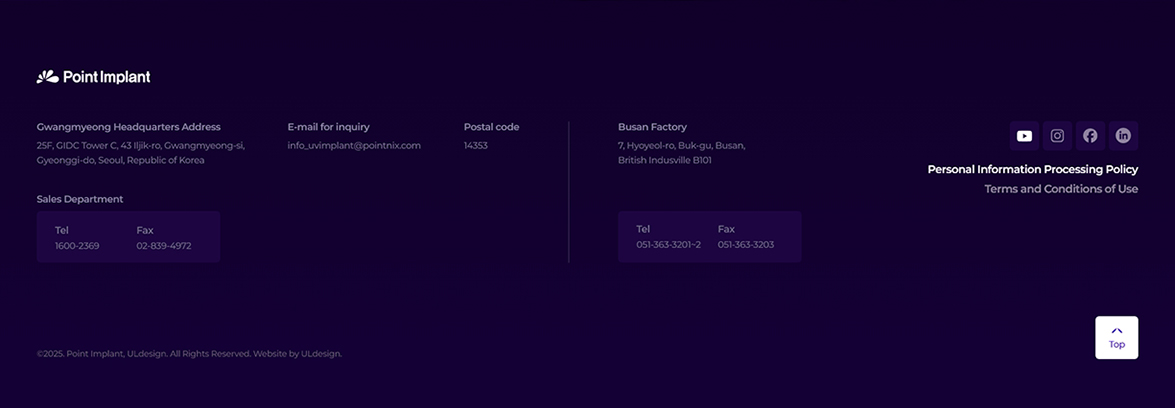This screenshot has height=408, width=1175.
Task: Open the Facebook social icon
Action: tap(1090, 136)
